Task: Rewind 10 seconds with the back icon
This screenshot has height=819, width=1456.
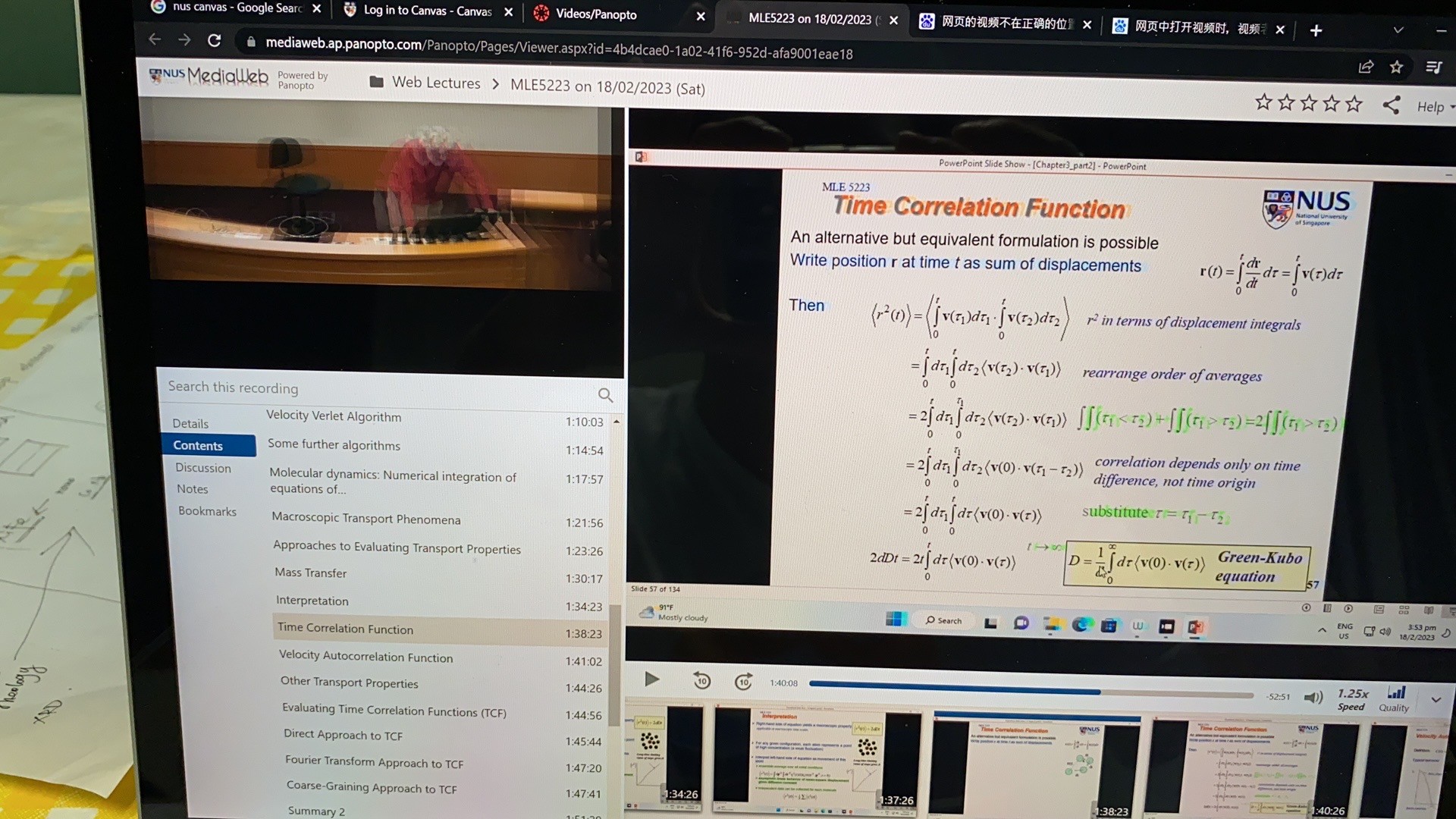Action: pos(702,681)
